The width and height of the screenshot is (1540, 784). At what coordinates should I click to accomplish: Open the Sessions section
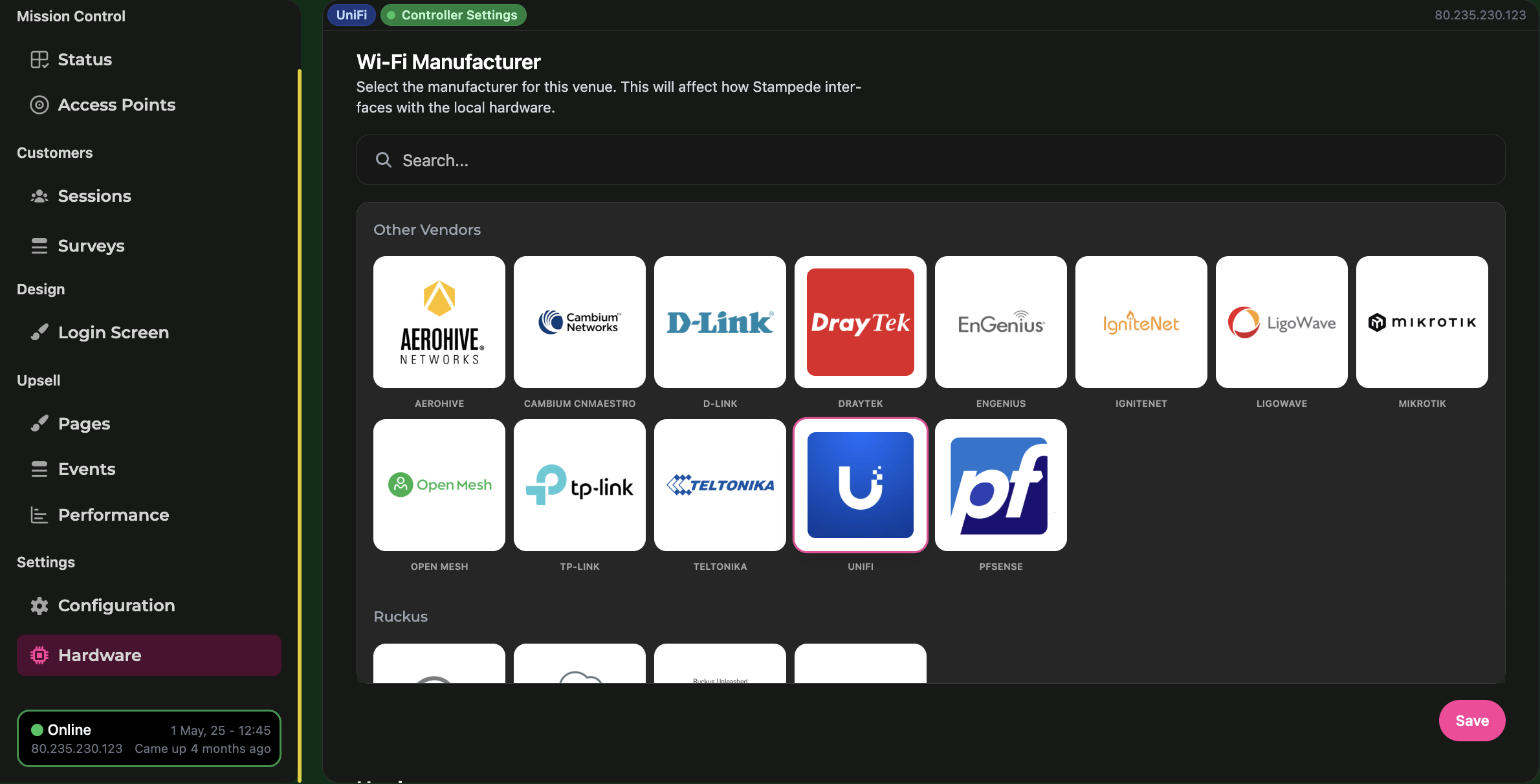tap(94, 196)
